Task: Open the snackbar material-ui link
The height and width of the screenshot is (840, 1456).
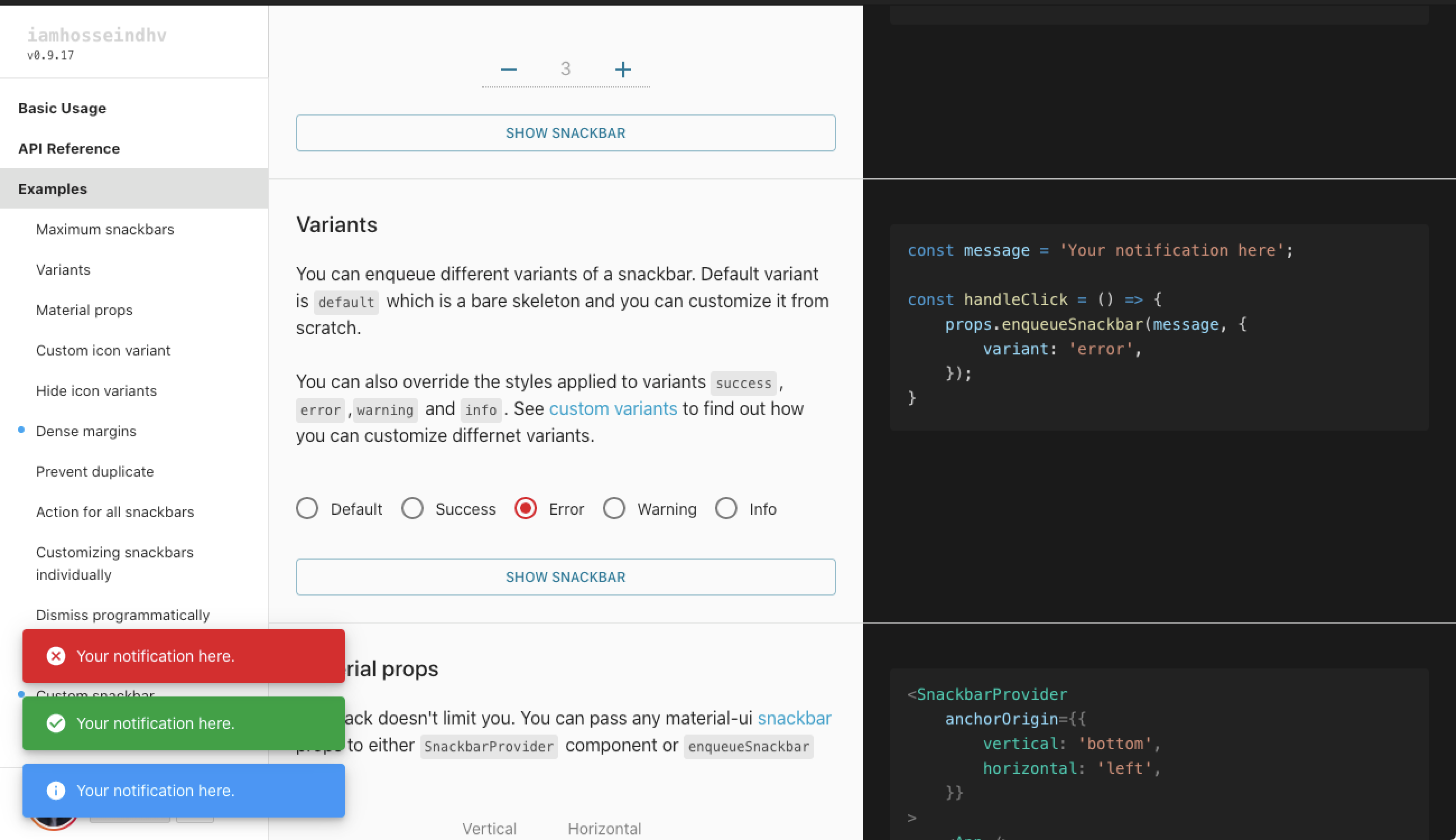Action: coord(794,718)
